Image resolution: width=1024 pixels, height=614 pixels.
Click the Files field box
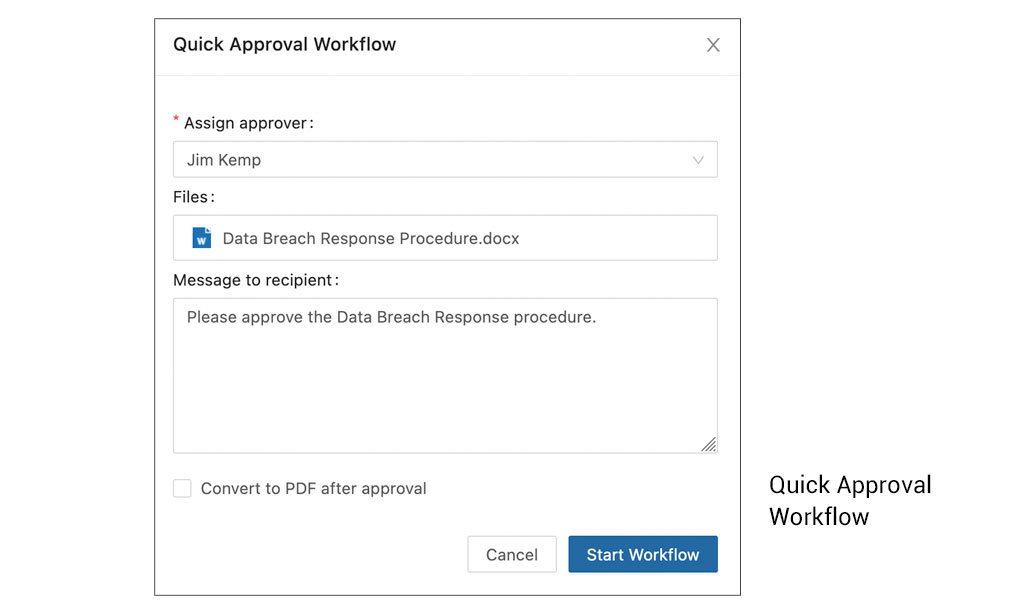click(445, 238)
